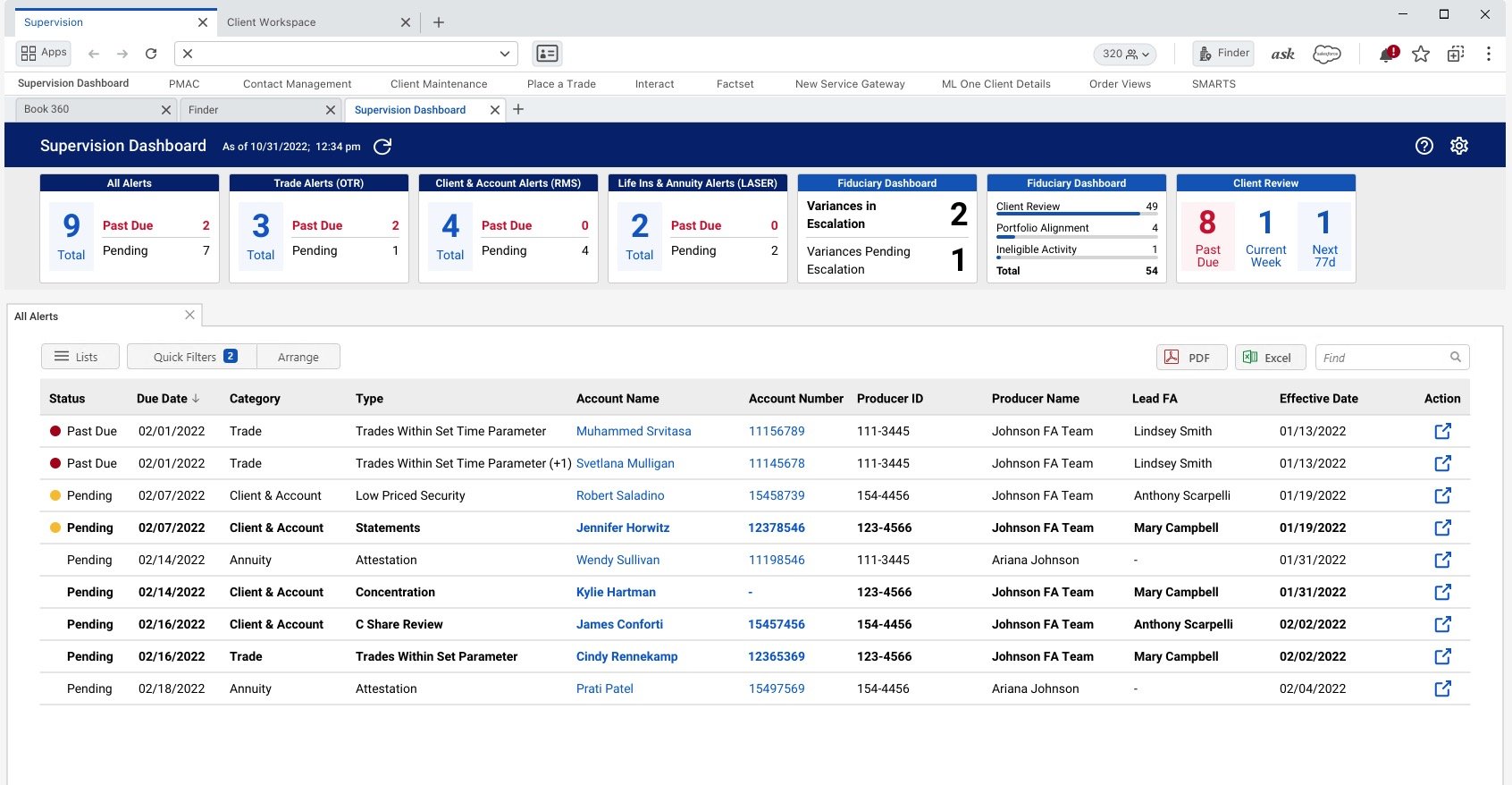Open Place a Trade menu

coord(561,84)
